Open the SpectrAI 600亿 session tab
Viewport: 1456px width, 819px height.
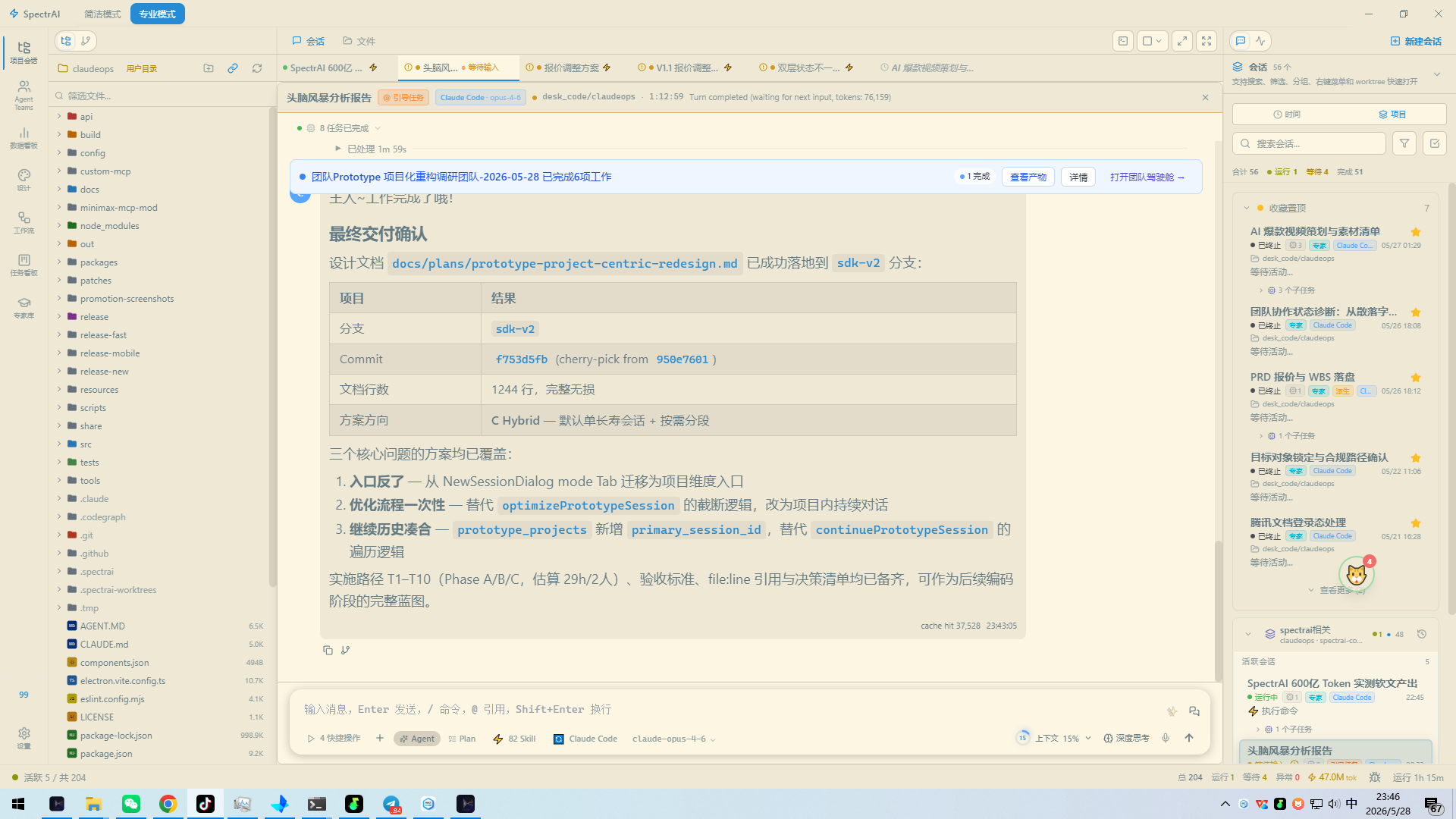pyautogui.click(x=330, y=68)
